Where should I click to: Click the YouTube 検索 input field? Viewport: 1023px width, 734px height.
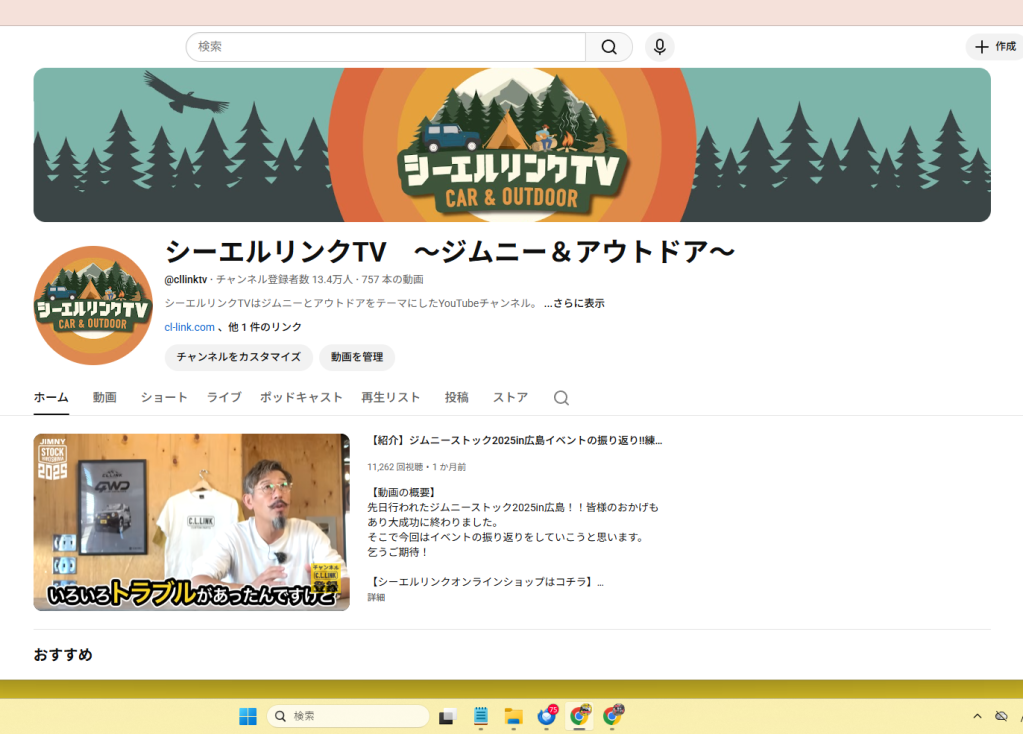pyautogui.click(x=385, y=47)
